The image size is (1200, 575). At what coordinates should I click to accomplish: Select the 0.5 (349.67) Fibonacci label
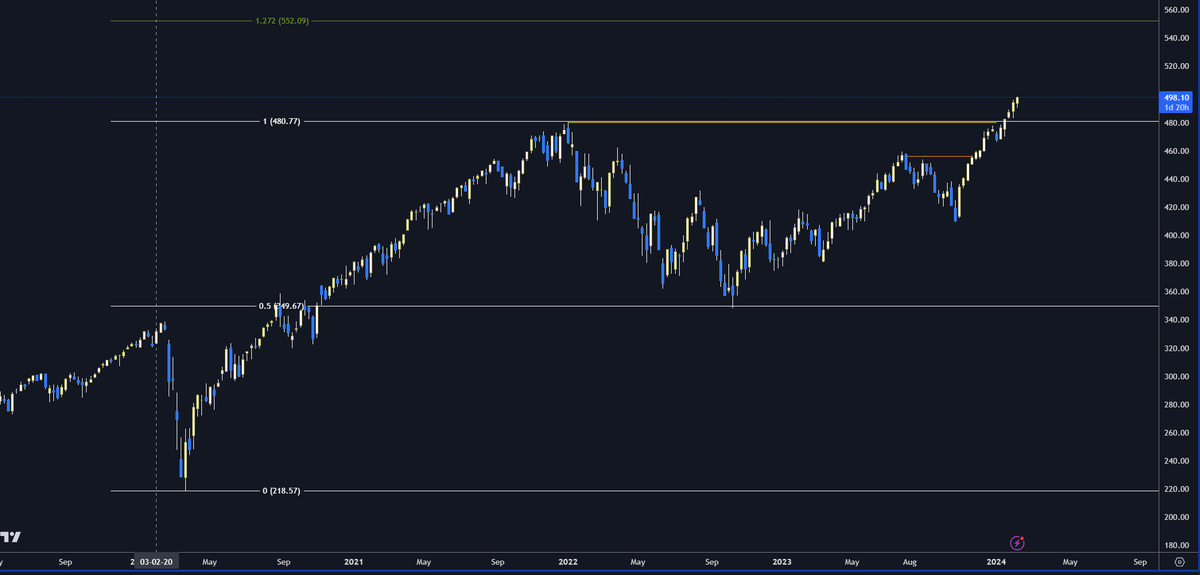tap(282, 306)
